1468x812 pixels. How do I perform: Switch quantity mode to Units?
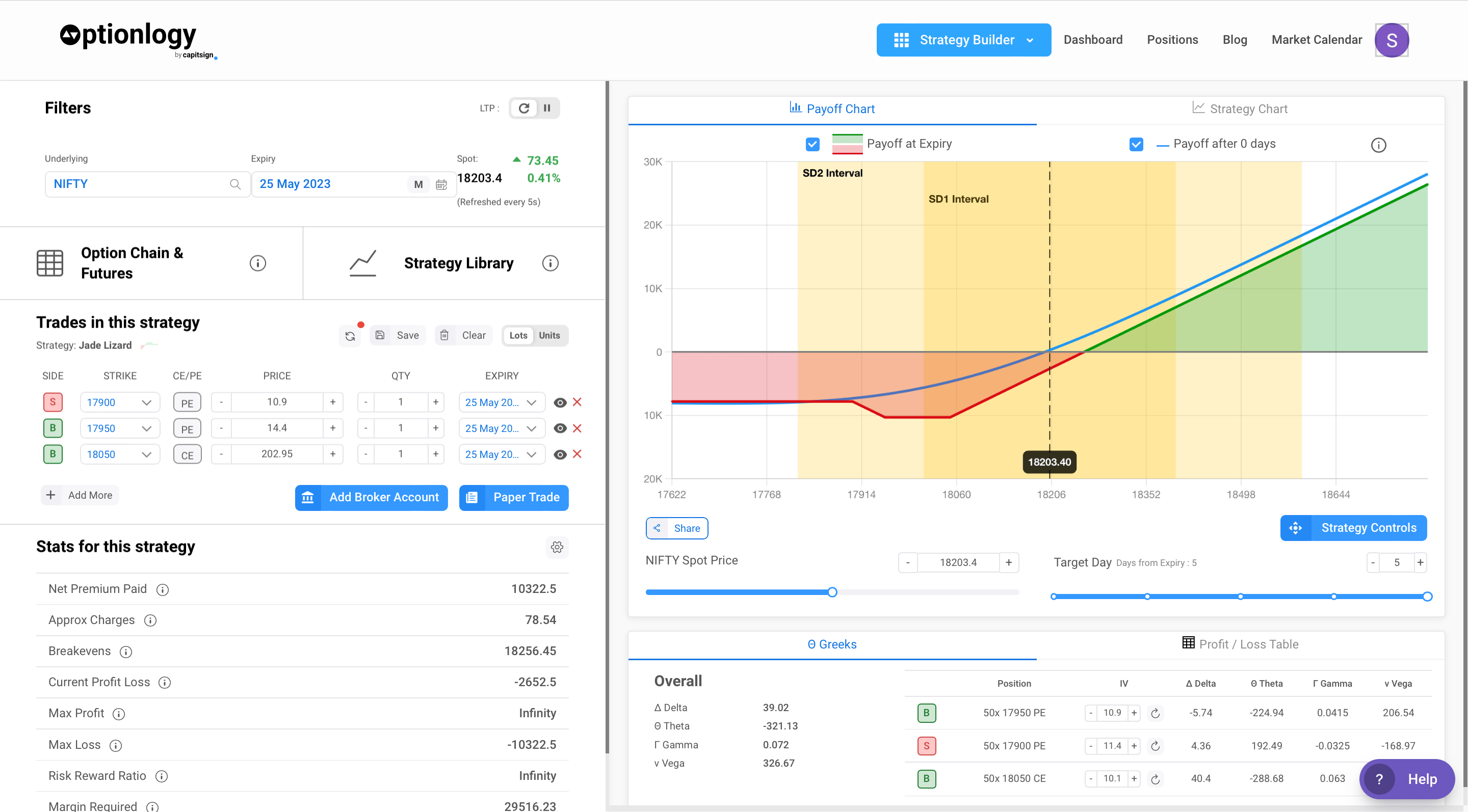point(549,335)
